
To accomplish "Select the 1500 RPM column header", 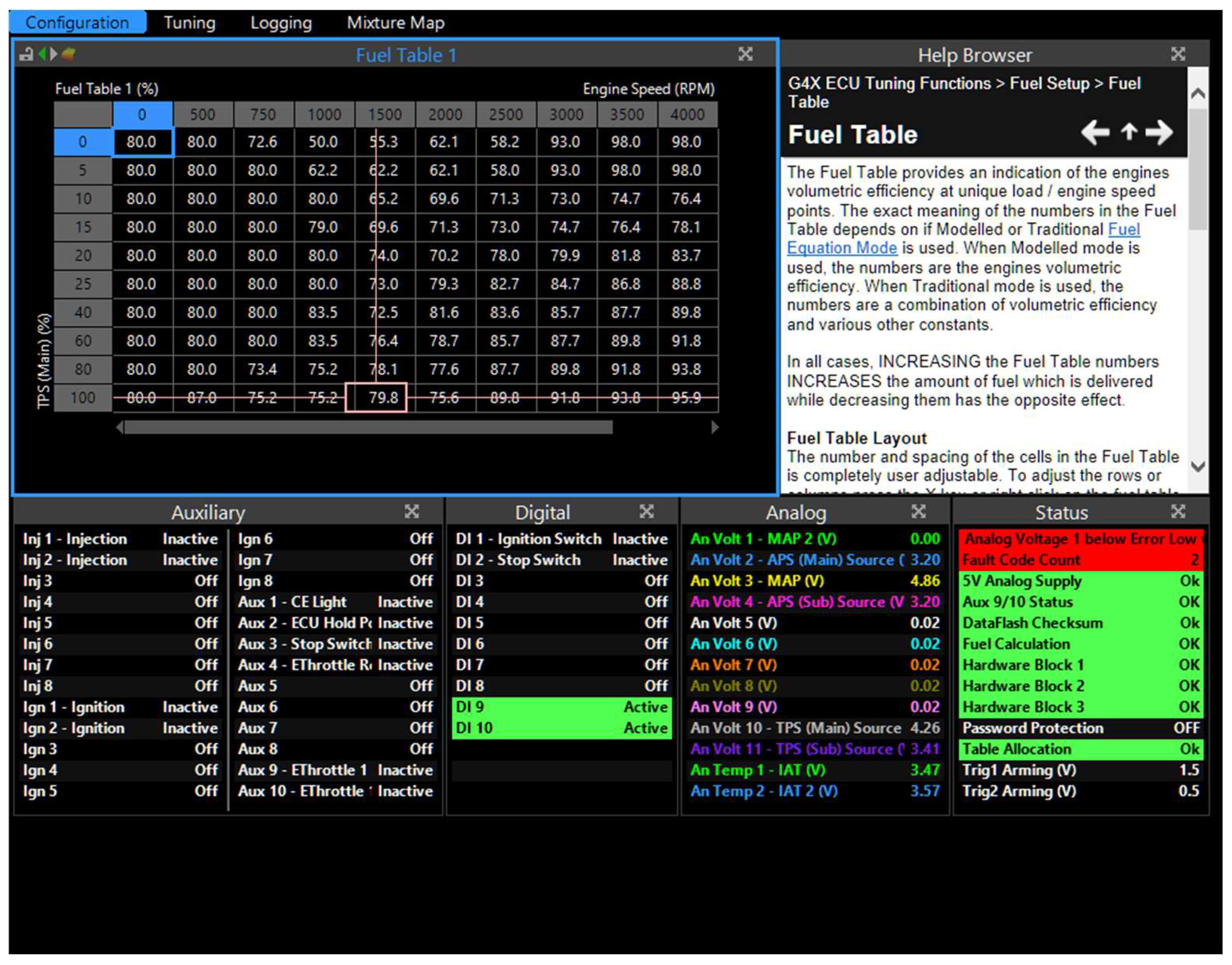I will tap(384, 115).
